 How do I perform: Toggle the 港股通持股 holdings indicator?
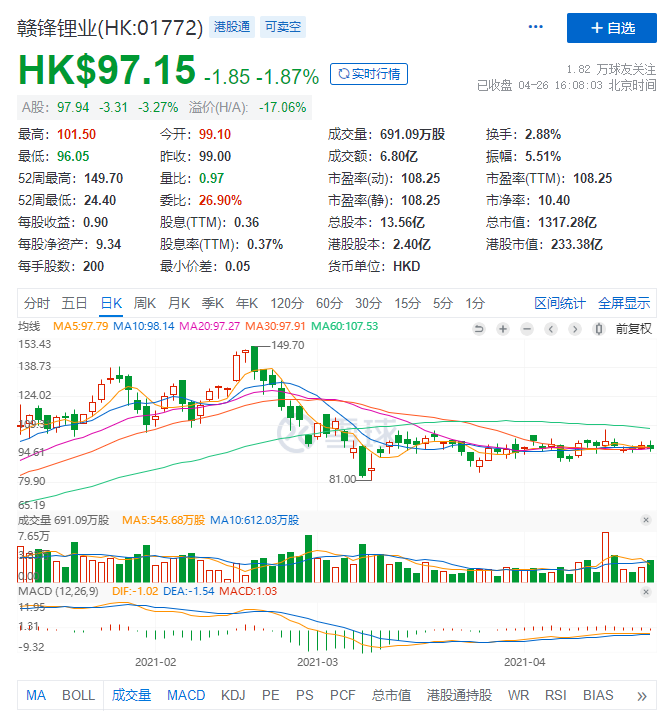click(x=459, y=696)
